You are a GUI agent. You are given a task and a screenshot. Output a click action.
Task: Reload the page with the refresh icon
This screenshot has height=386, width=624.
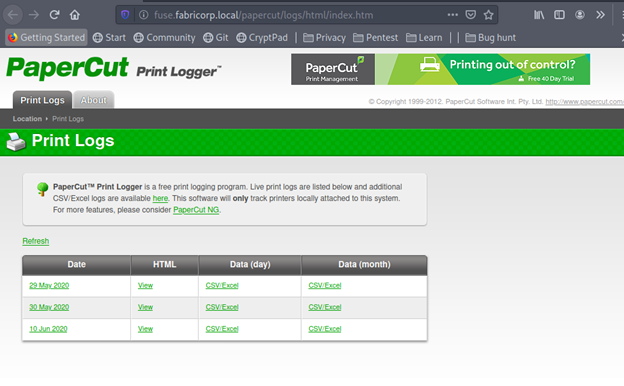tap(55, 15)
